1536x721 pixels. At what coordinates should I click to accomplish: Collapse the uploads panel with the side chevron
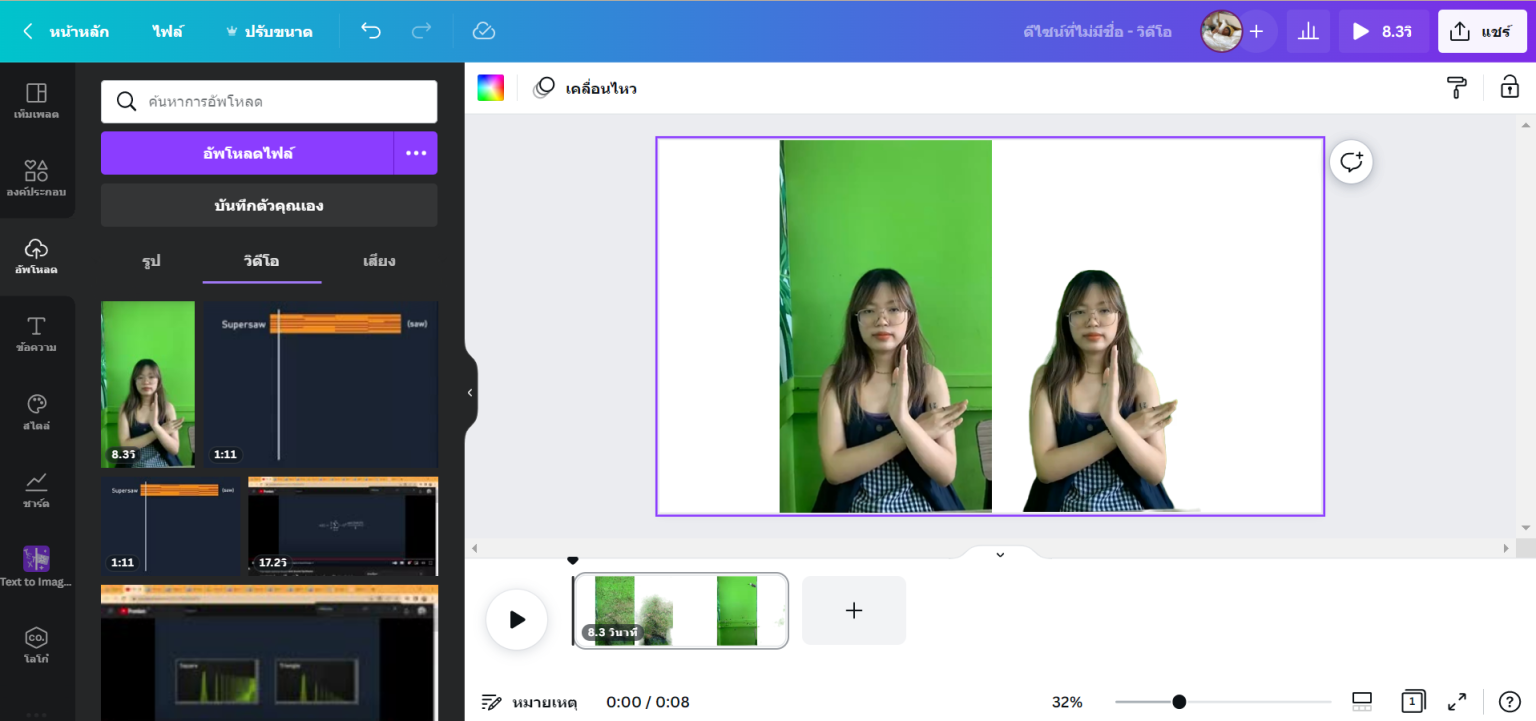[469, 392]
